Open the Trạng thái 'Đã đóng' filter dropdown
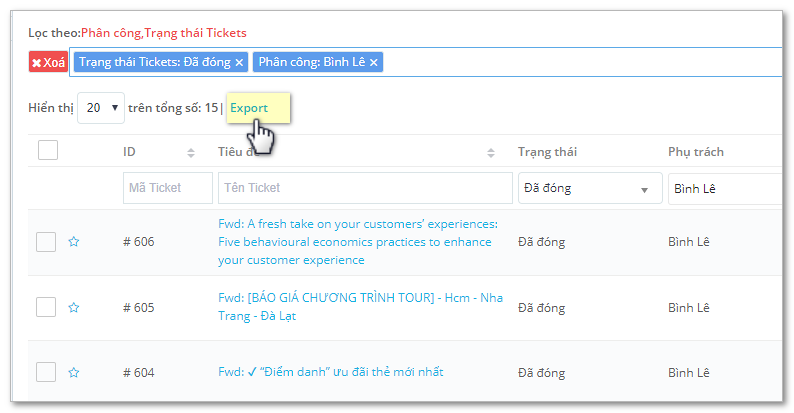This screenshot has height=413, width=794. (x=590, y=188)
